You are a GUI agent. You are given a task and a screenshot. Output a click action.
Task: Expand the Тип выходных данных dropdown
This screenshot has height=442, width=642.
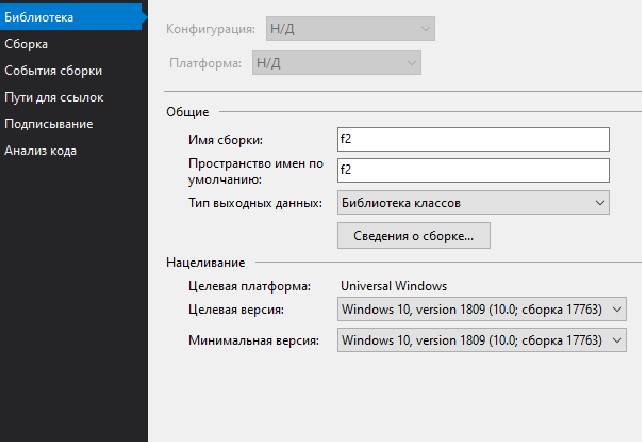473,203
